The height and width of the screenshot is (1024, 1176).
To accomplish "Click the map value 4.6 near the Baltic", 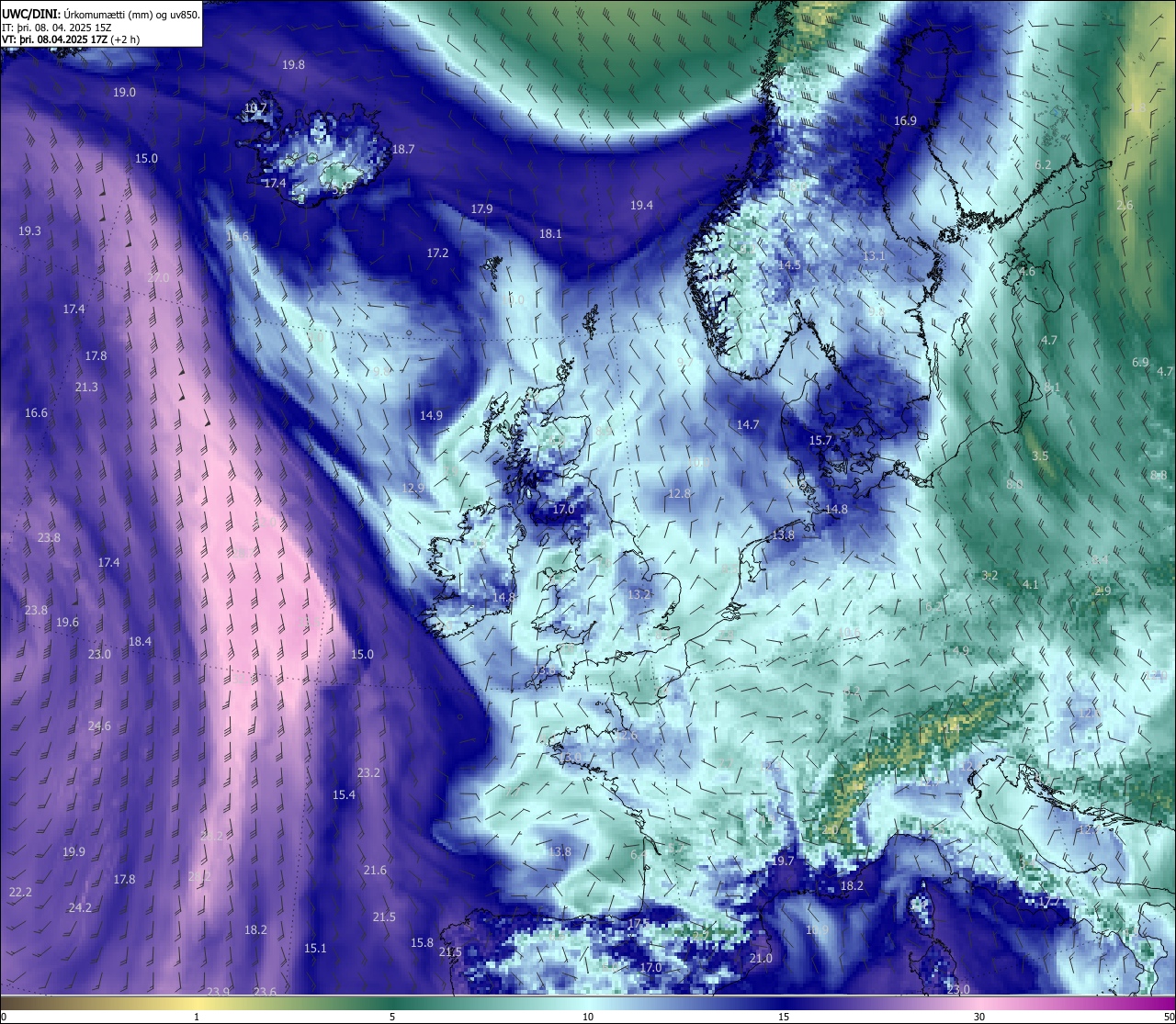I will click(x=1027, y=271).
